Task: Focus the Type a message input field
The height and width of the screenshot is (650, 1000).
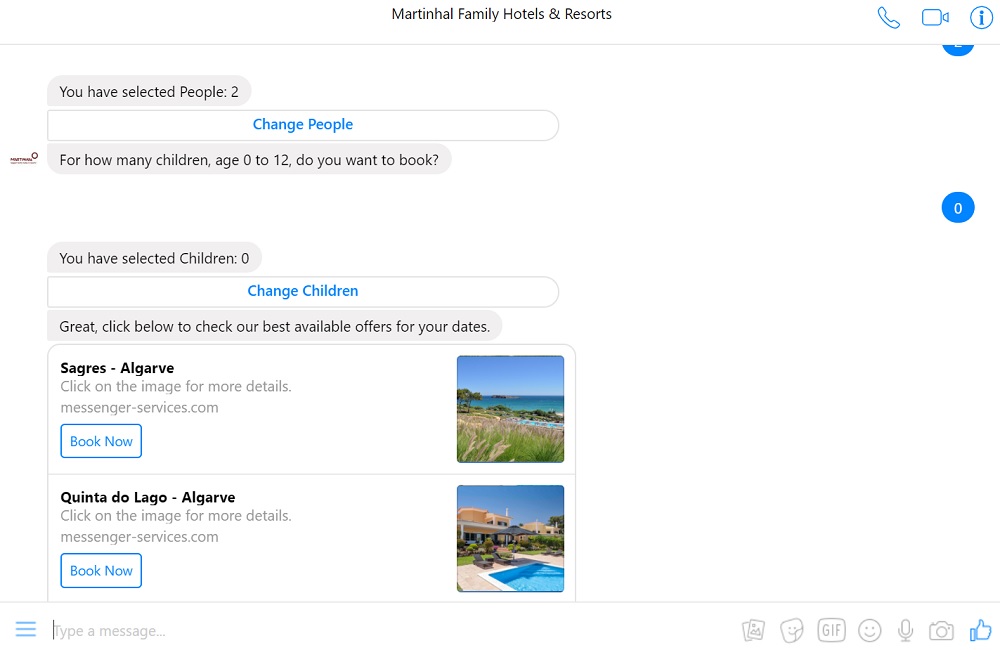Action: (x=390, y=631)
